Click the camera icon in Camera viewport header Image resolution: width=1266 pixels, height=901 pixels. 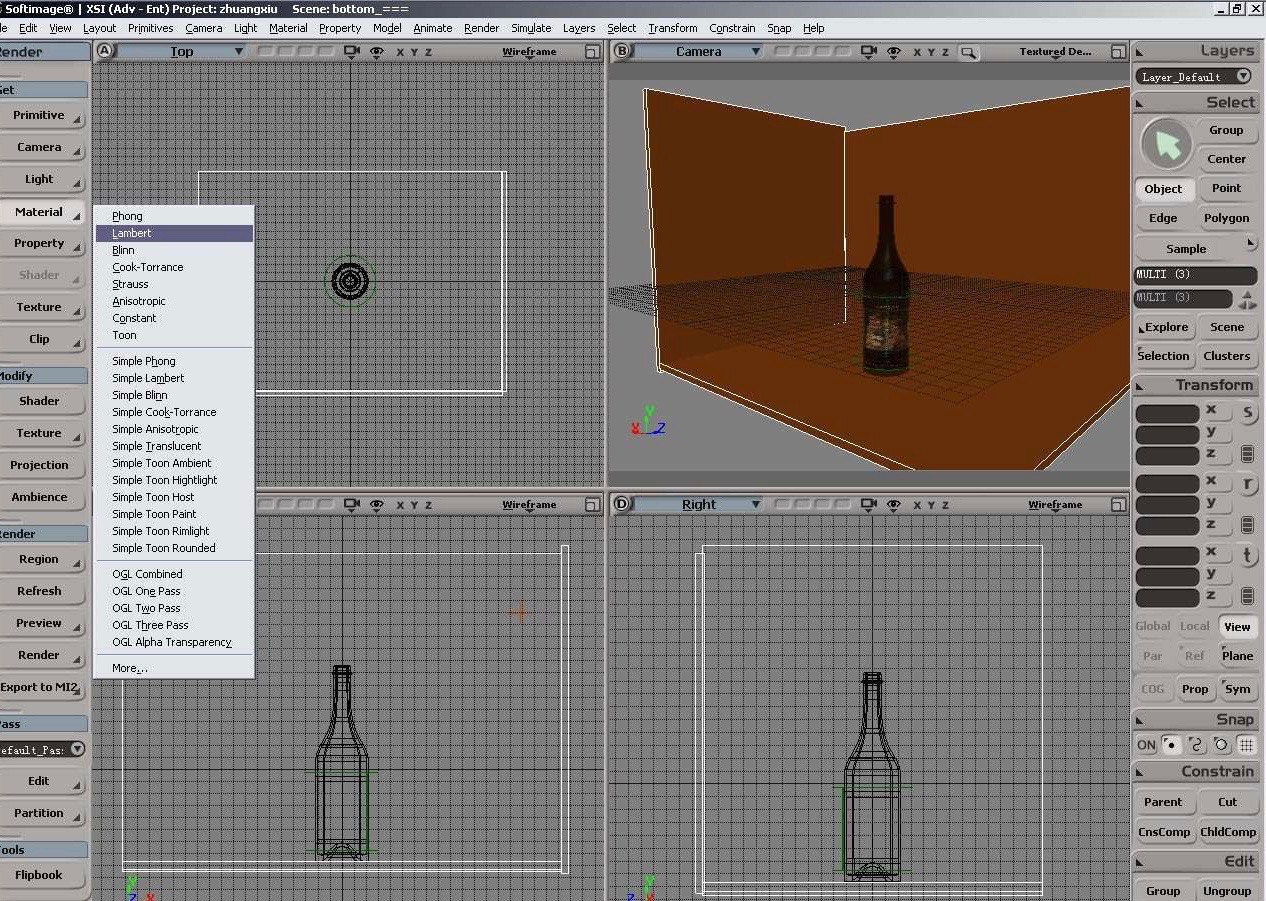point(868,52)
